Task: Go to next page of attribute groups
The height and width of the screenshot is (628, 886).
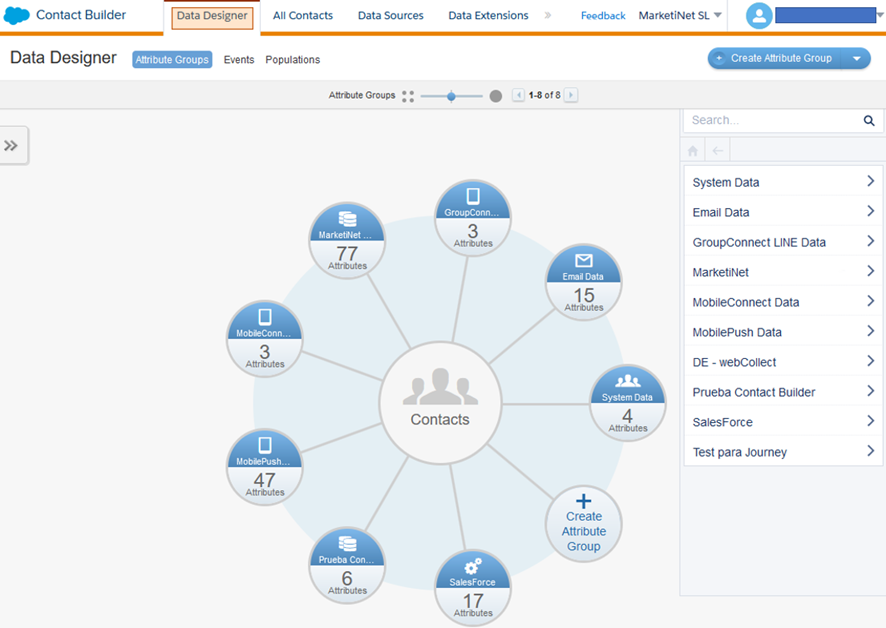Action: coord(571,95)
